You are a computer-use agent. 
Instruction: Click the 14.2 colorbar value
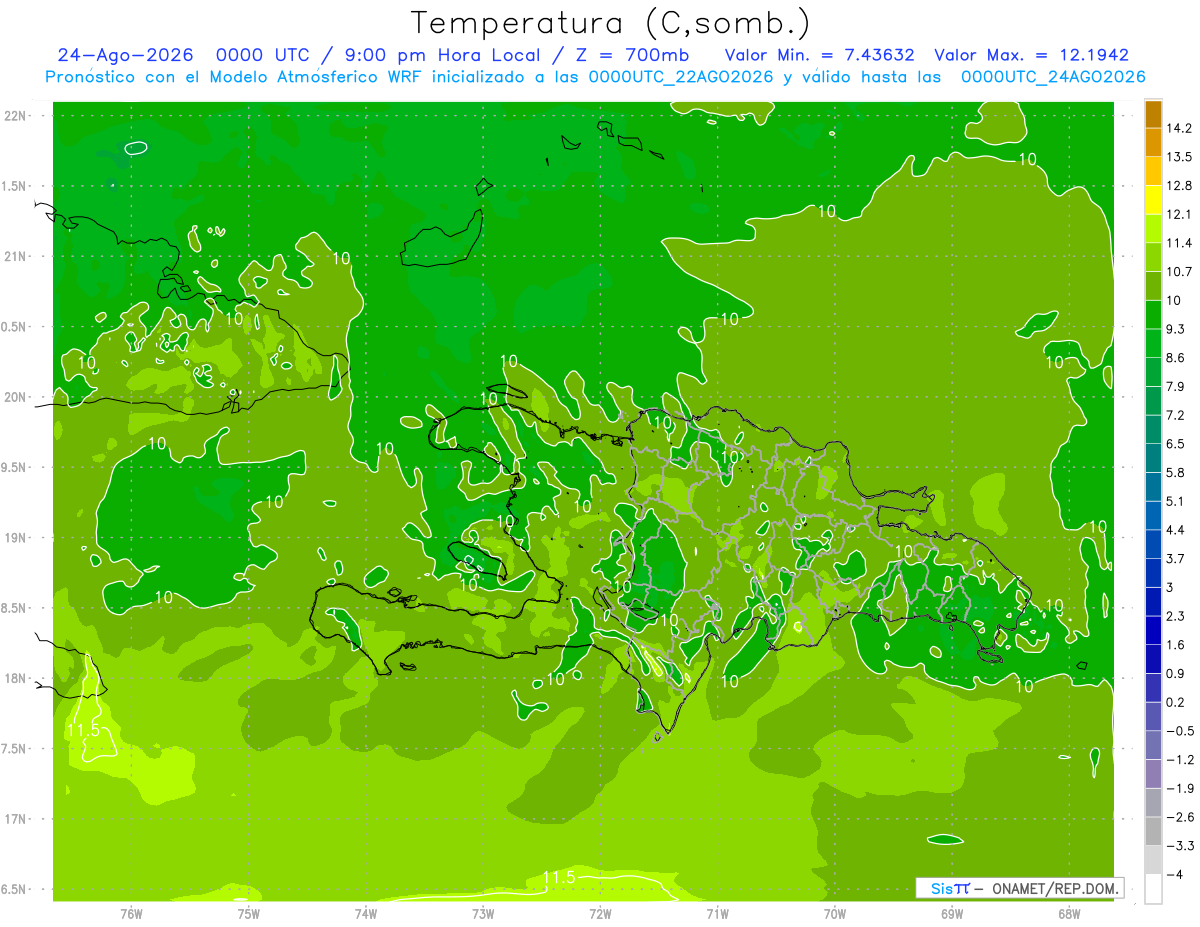pos(1179,128)
